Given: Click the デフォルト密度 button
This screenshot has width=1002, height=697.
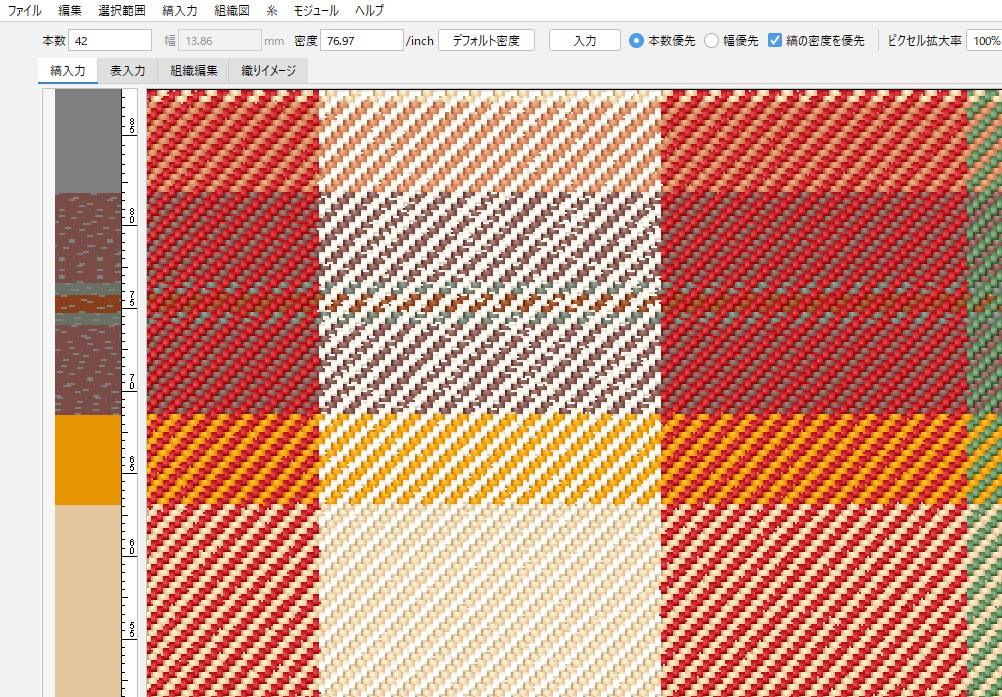Looking at the screenshot, I should tap(486, 41).
